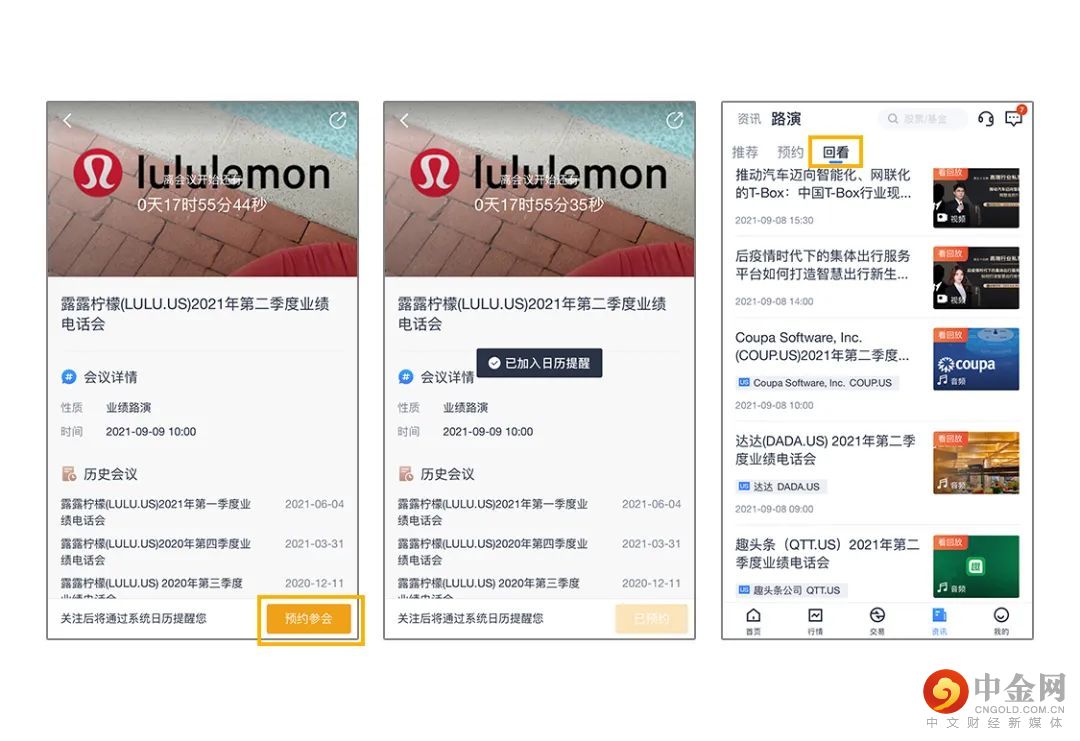Open 交易 trade icon in bottom bar
1080x741 pixels.
pos(877,620)
